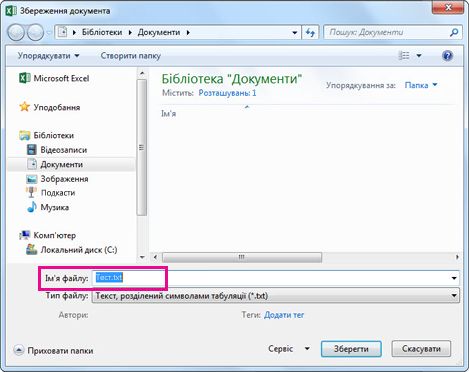Click the Microsoft Excel icon in the sidebar
This screenshot has width=469, height=372.
(24, 78)
